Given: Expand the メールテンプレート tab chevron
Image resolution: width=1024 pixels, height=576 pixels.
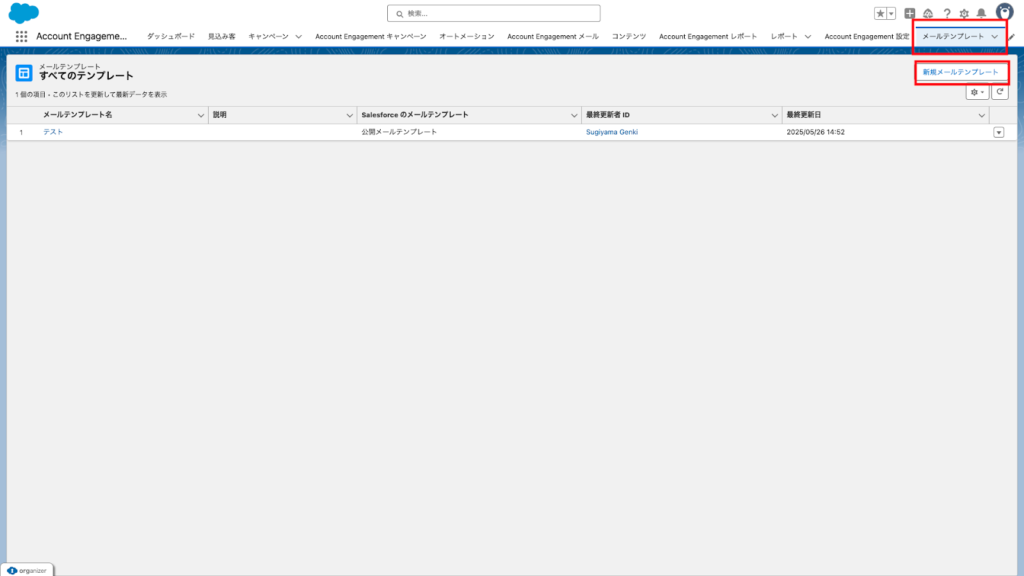Looking at the screenshot, I should (995, 37).
